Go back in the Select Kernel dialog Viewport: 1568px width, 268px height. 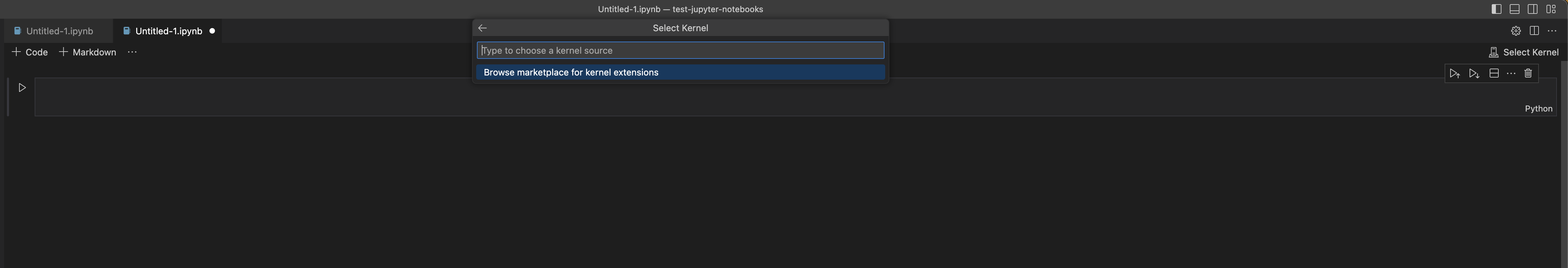(482, 28)
